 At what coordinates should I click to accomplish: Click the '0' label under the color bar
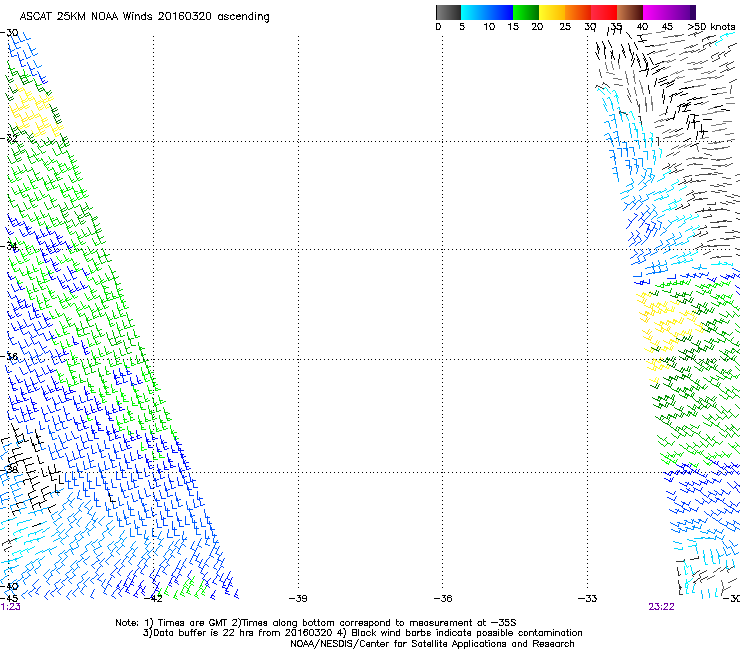point(438,27)
